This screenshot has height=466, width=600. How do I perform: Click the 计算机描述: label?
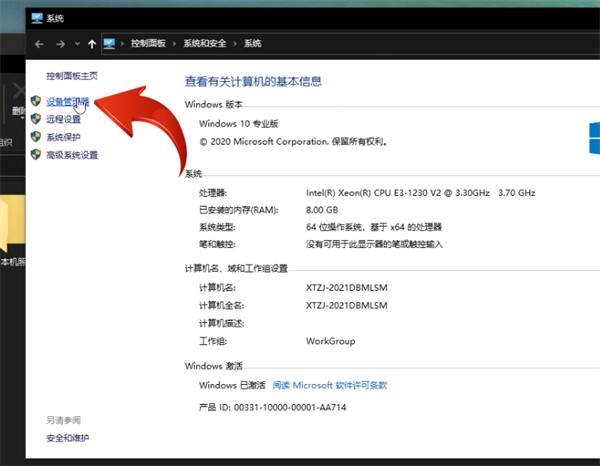[x=222, y=323]
